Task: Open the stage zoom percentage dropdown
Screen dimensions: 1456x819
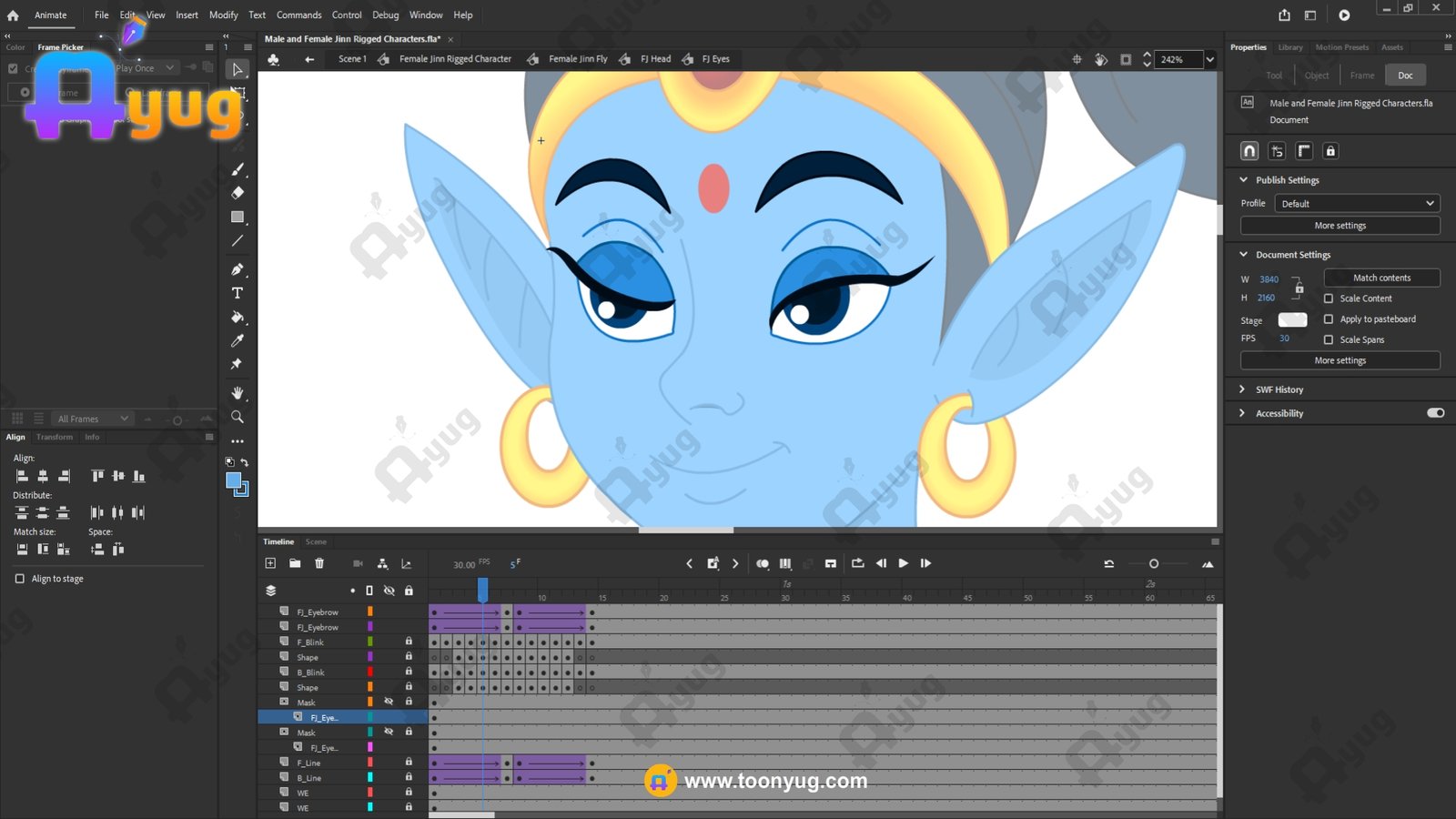Action: 1210,59
